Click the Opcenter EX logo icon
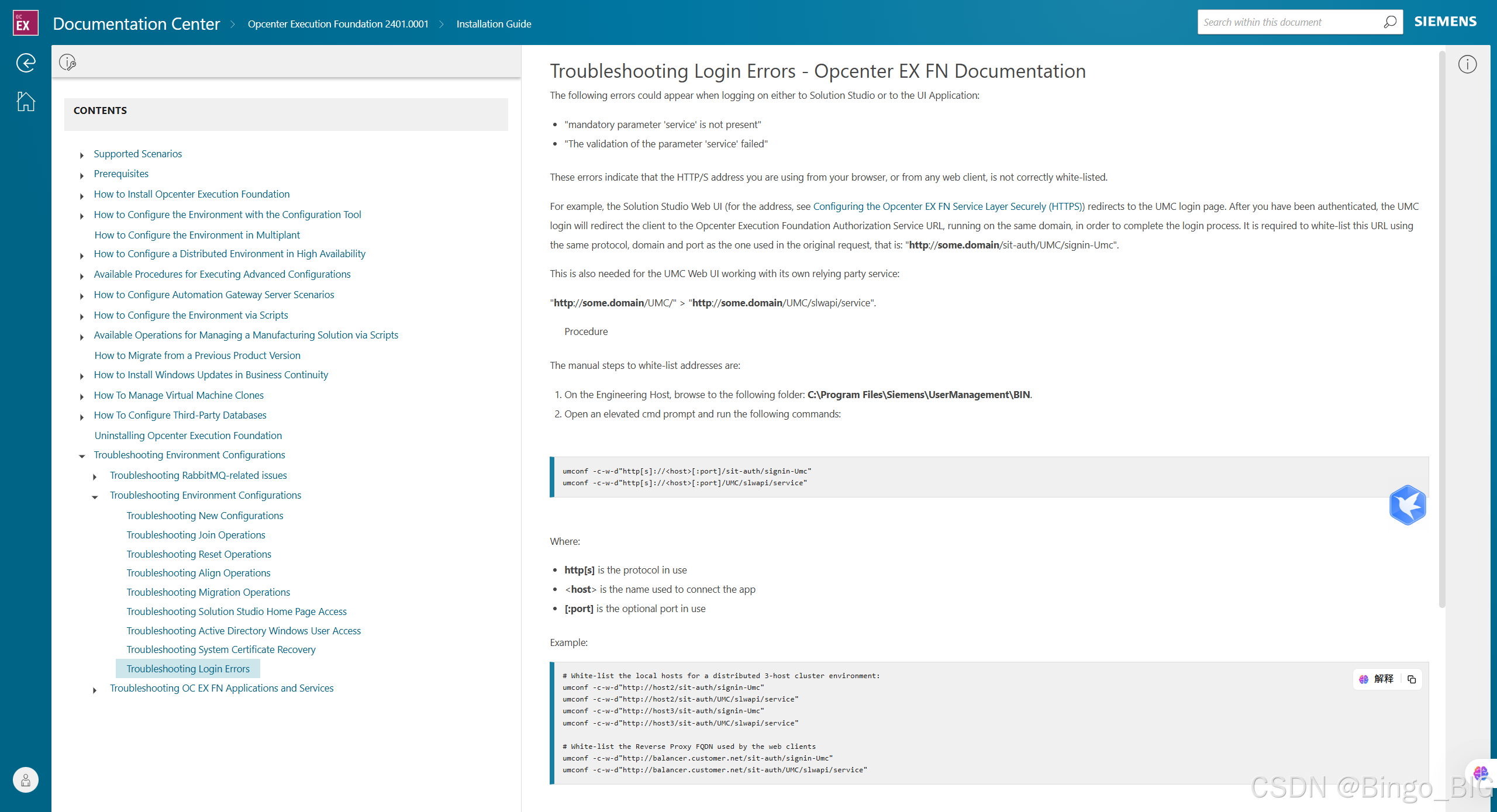 point(25,23)
